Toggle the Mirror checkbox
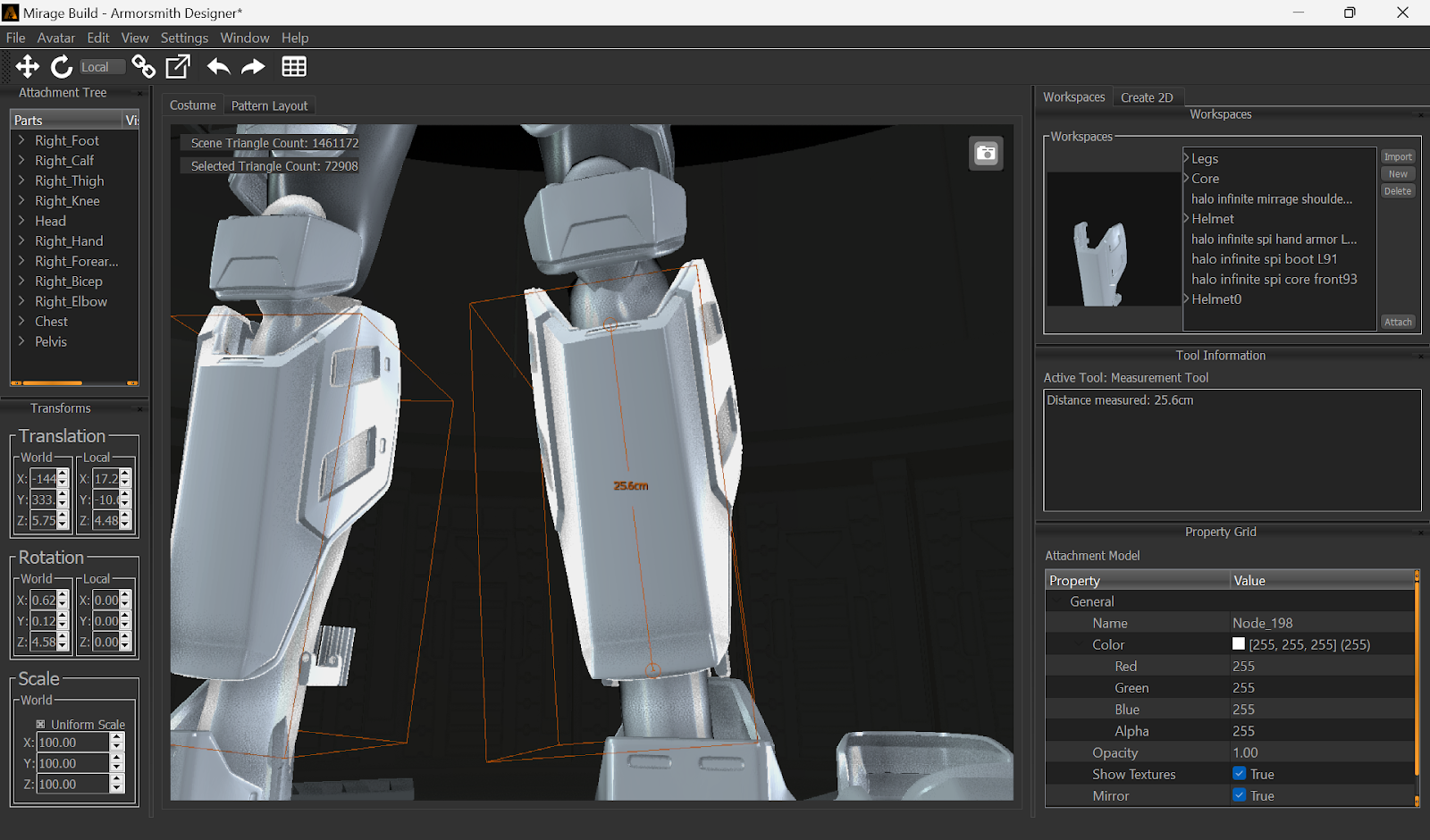Image resolution: width=1430 pixels, height=840 pixels. pos(1239,795)
